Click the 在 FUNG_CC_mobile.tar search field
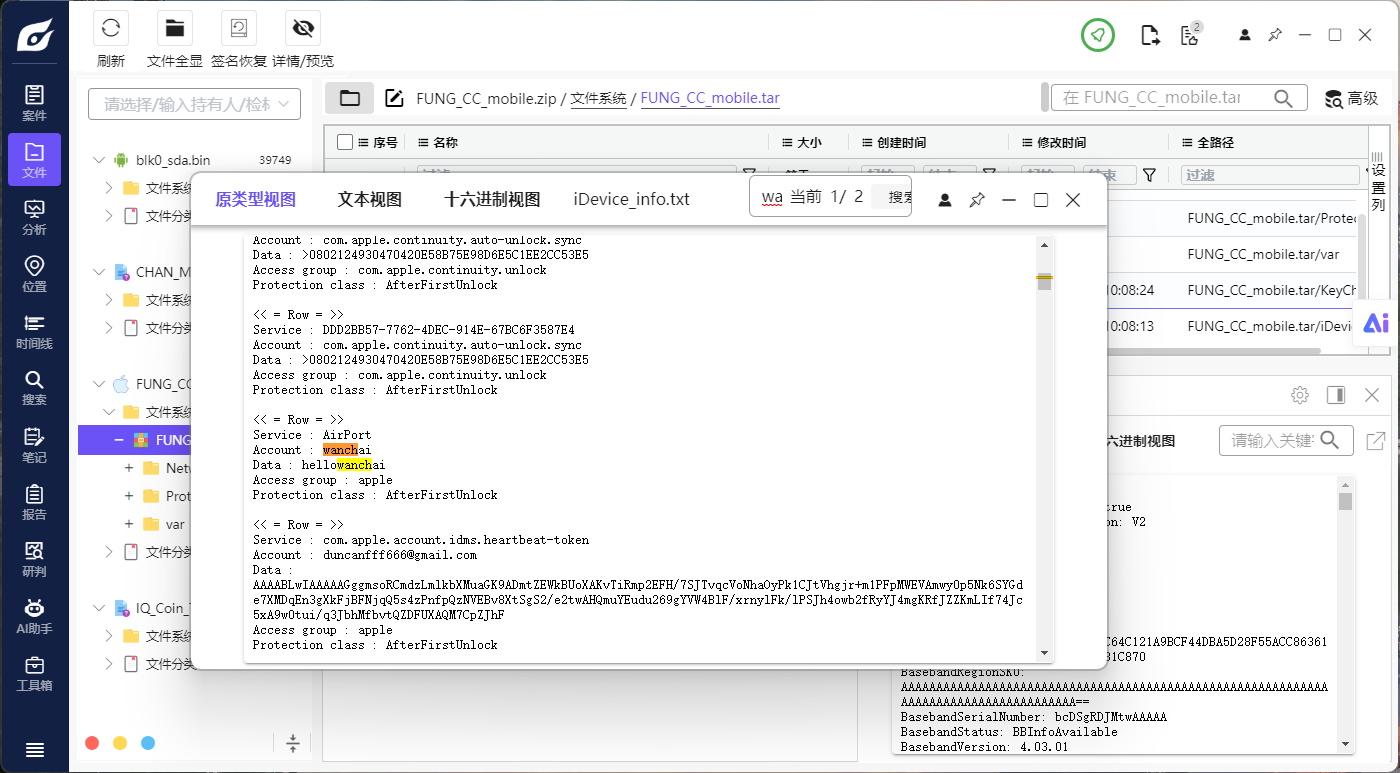This screenshot has width=1400, height=773. (1177, 98)
